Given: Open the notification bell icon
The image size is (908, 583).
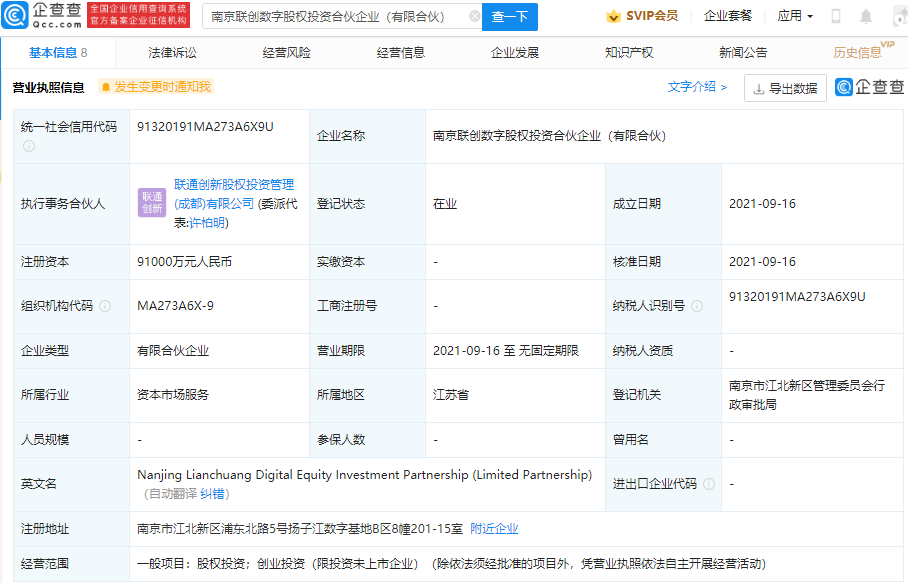Looking at the screenshot, I should pyautogui.click(x=866, y=16).
